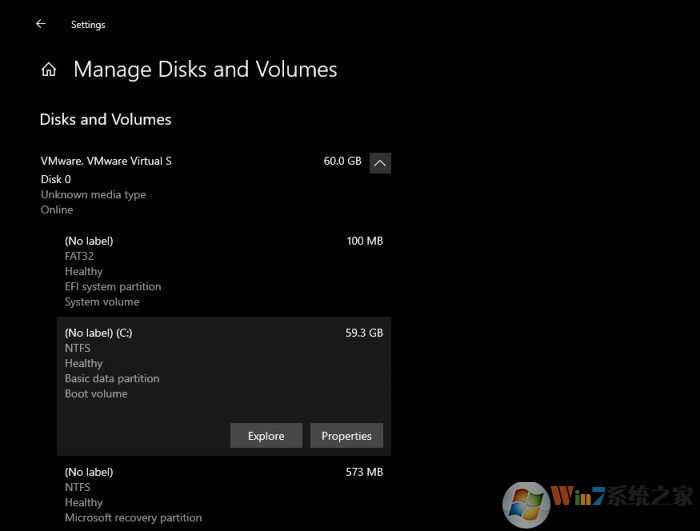The image size is (700, 531).
Task: Click the Unknown media type text
Action: tap(93, 195)
